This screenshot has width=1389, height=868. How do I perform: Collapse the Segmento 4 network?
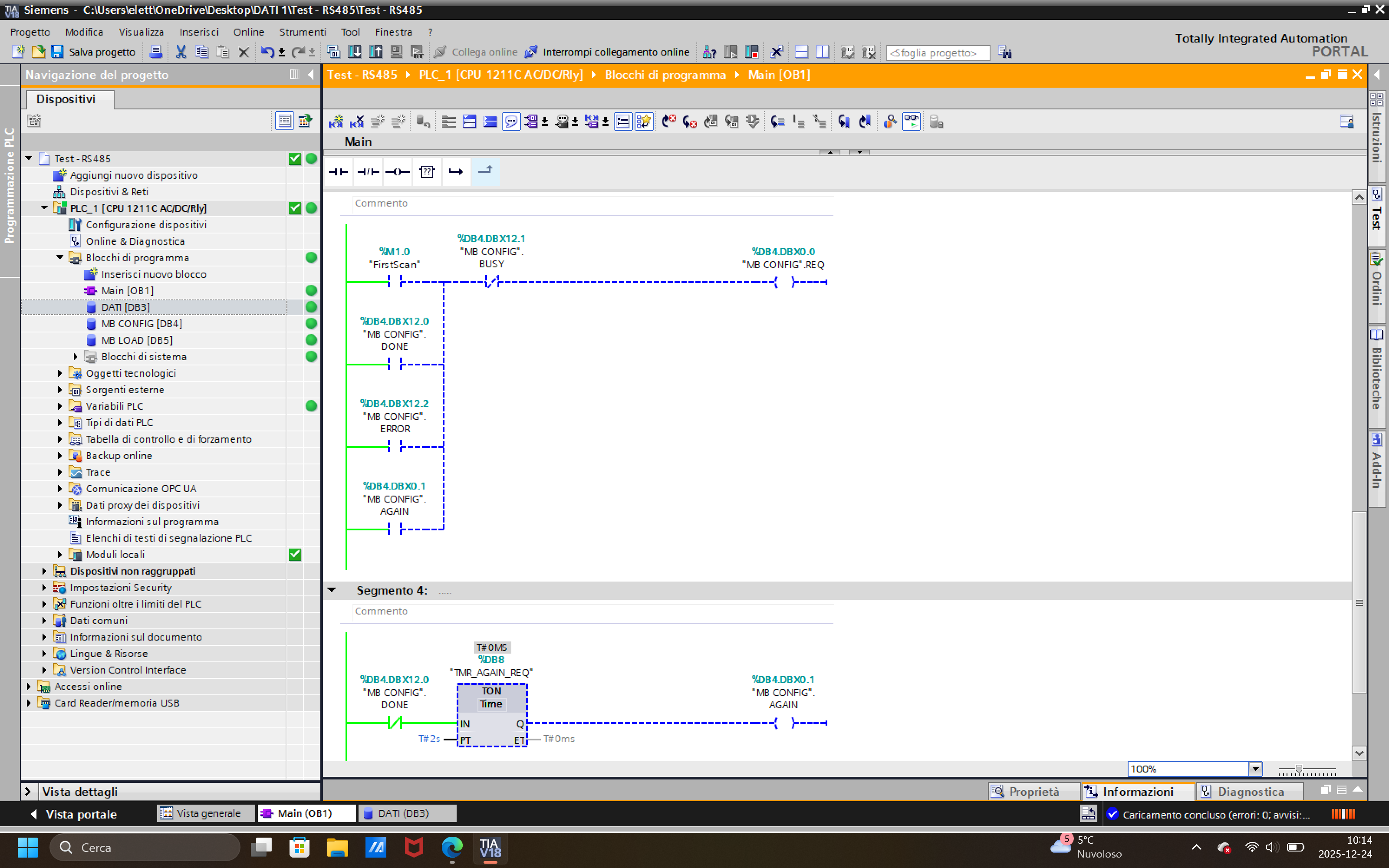tap(332, 590)
